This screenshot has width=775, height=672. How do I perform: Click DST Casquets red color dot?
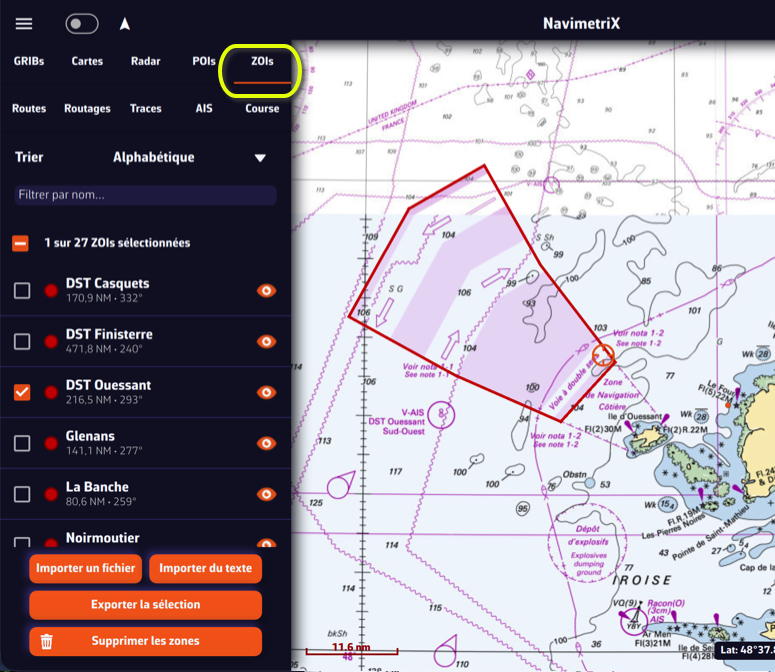[51, 291]
